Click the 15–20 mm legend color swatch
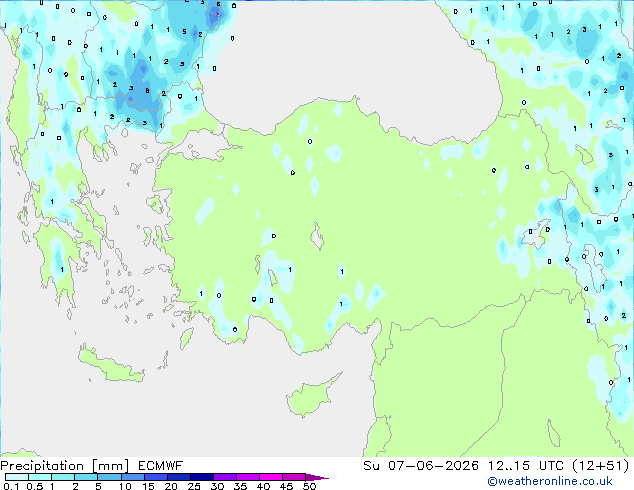Viewport: 634px width, 490px height. coord(155,477)
